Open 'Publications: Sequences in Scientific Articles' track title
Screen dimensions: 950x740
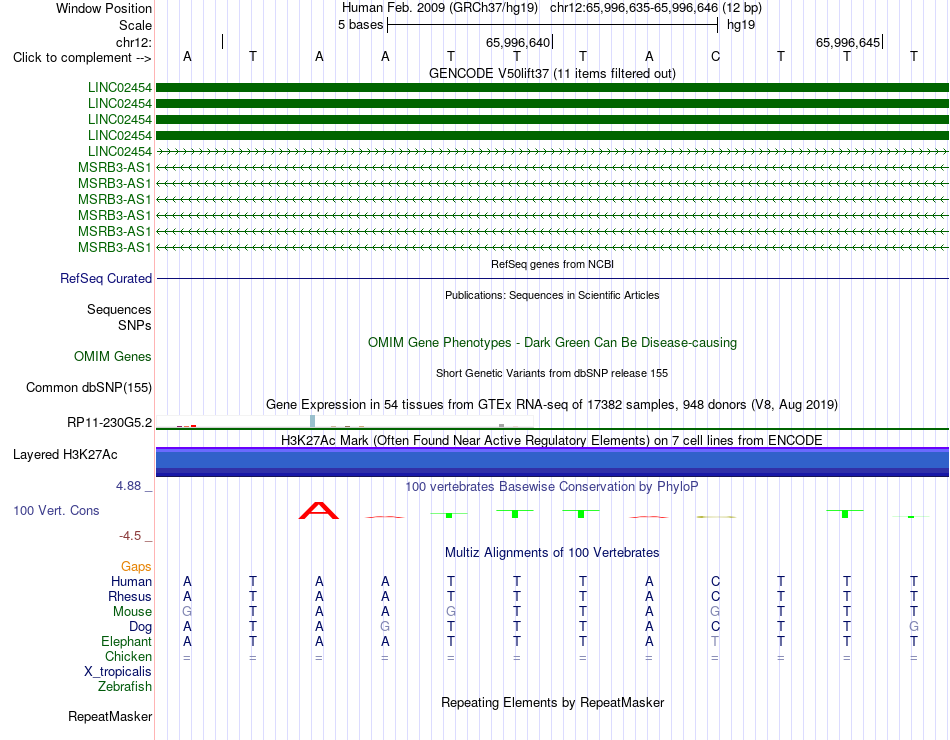[552, 295]
